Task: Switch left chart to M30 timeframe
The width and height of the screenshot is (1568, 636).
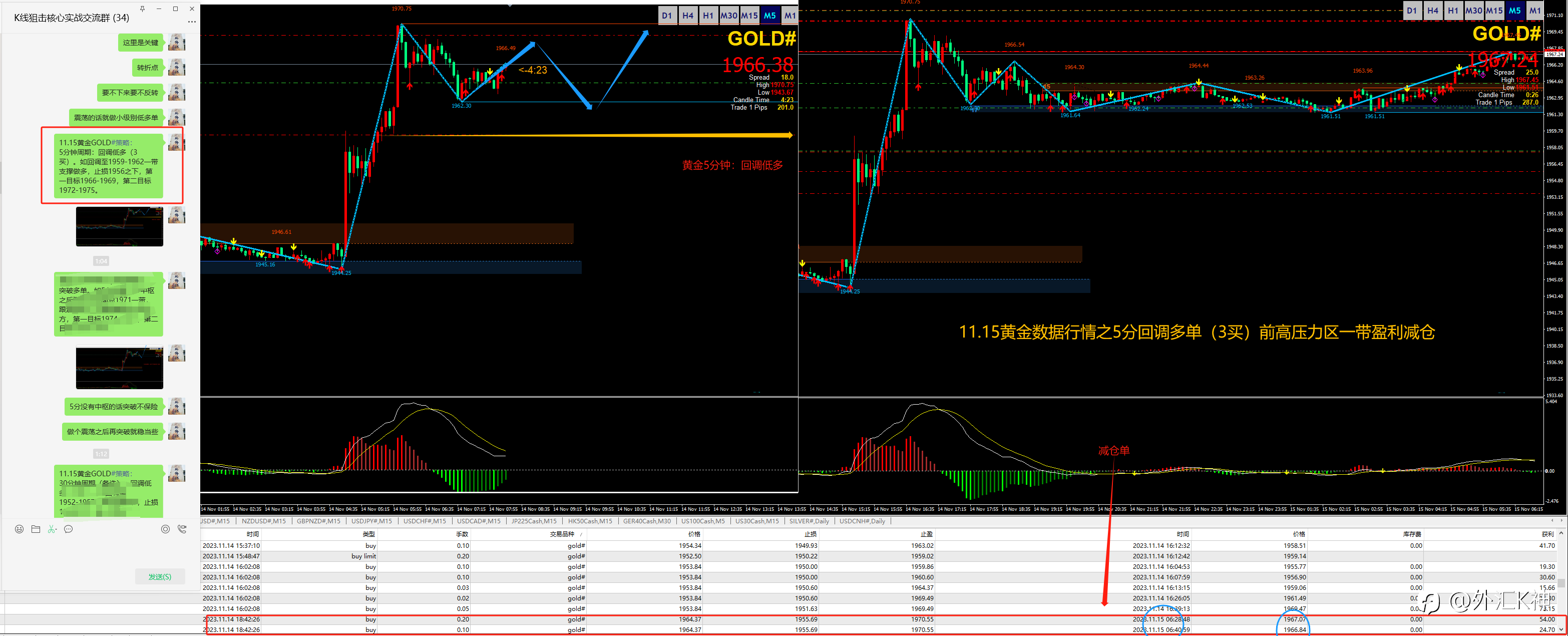Action: [x=728, y=16]
